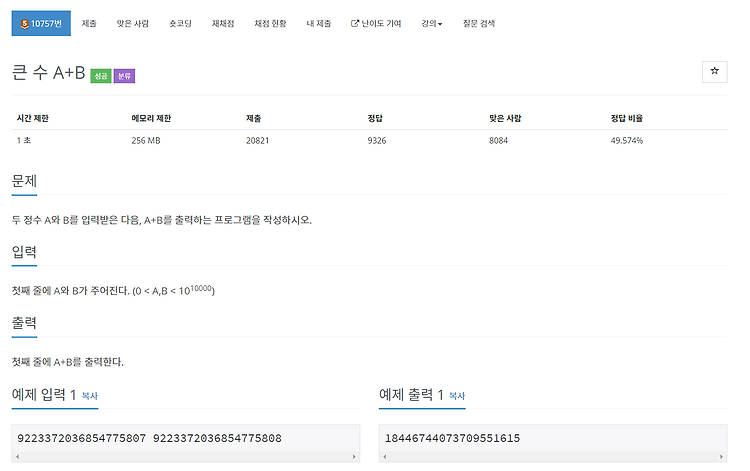This screenshot has height=471, width=750.
Task: Open the 내 제출 tab
Action: (319, 23)
